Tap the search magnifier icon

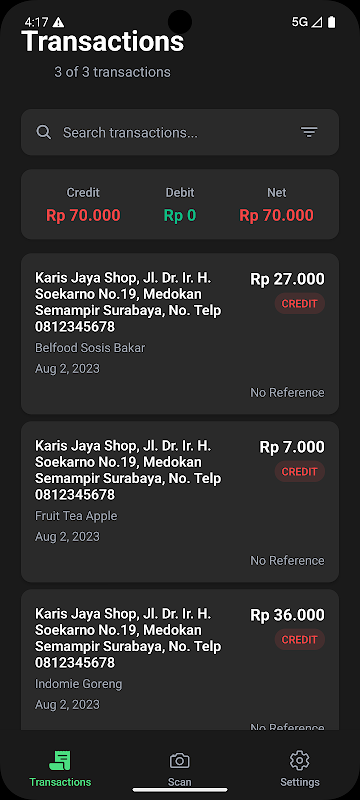(44, 133)
